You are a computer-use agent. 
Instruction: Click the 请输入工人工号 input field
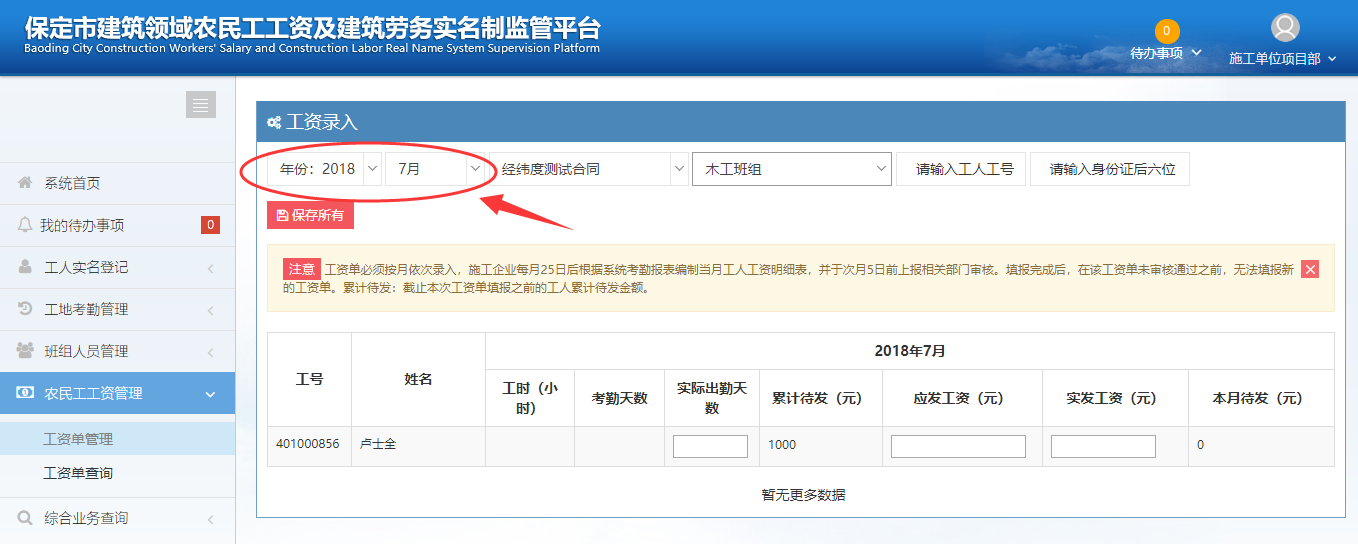point(964,169)
